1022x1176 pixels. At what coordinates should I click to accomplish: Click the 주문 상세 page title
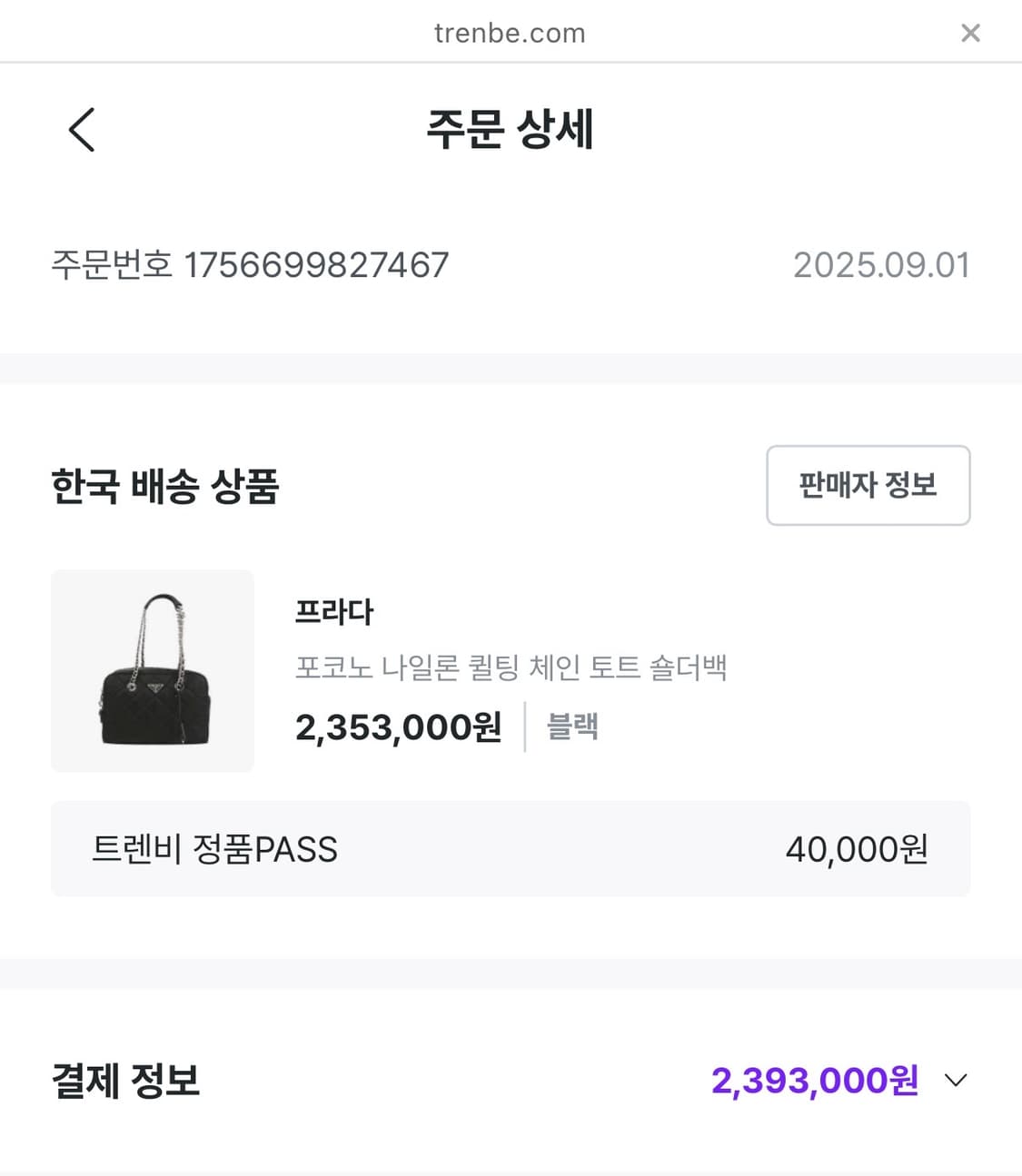pos(510,129)
